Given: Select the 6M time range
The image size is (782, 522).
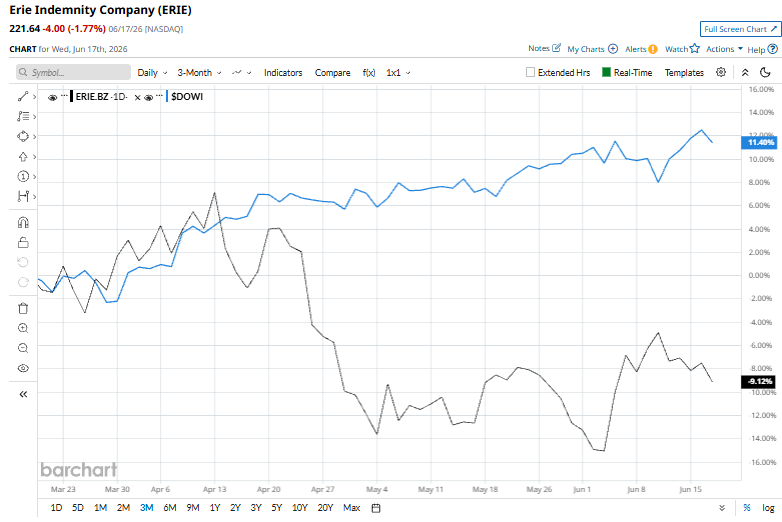Looking at the screenshot, I should (170, 508).
